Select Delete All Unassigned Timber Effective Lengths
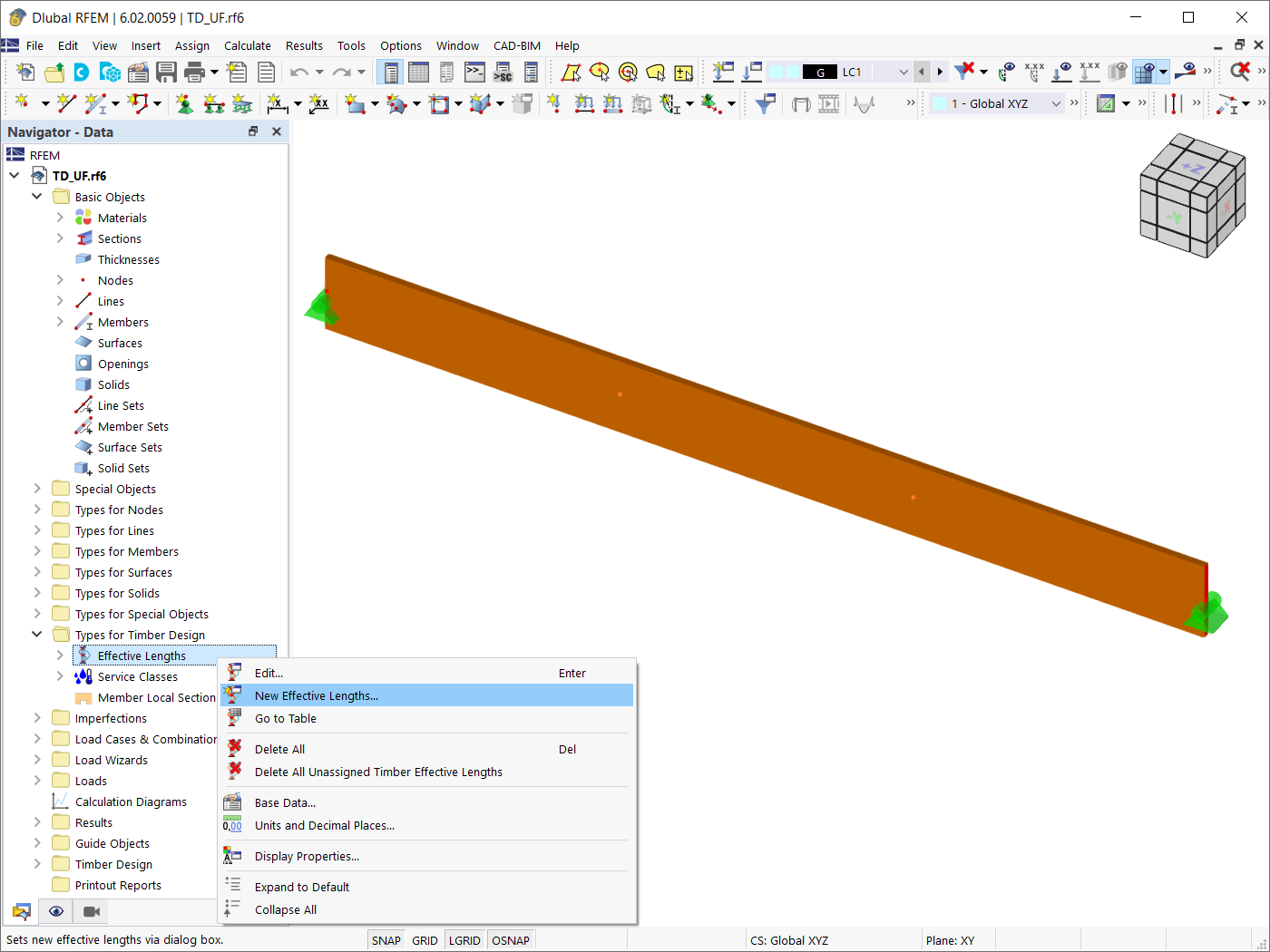This screenshot has height=952, width=1270. [x=426, y=772]
